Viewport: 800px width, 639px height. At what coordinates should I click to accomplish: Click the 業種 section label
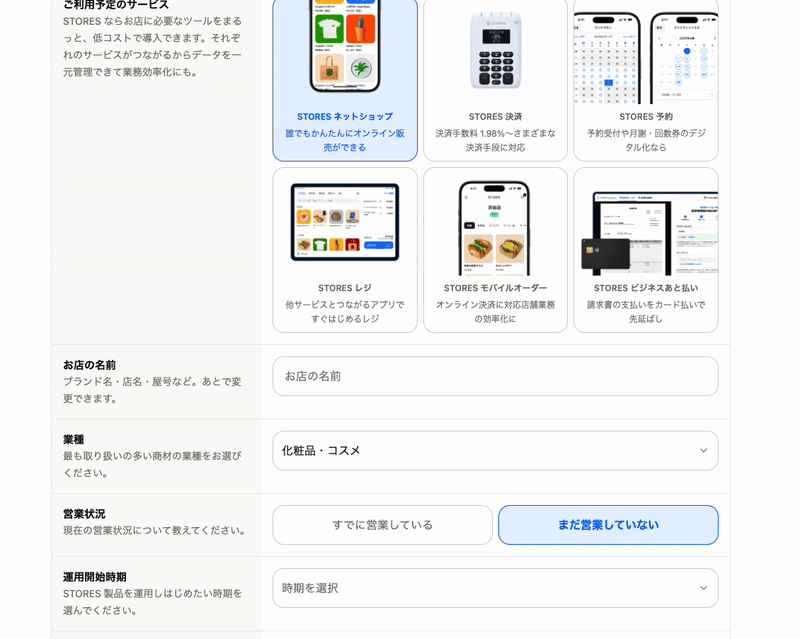[x=73, y=439]
